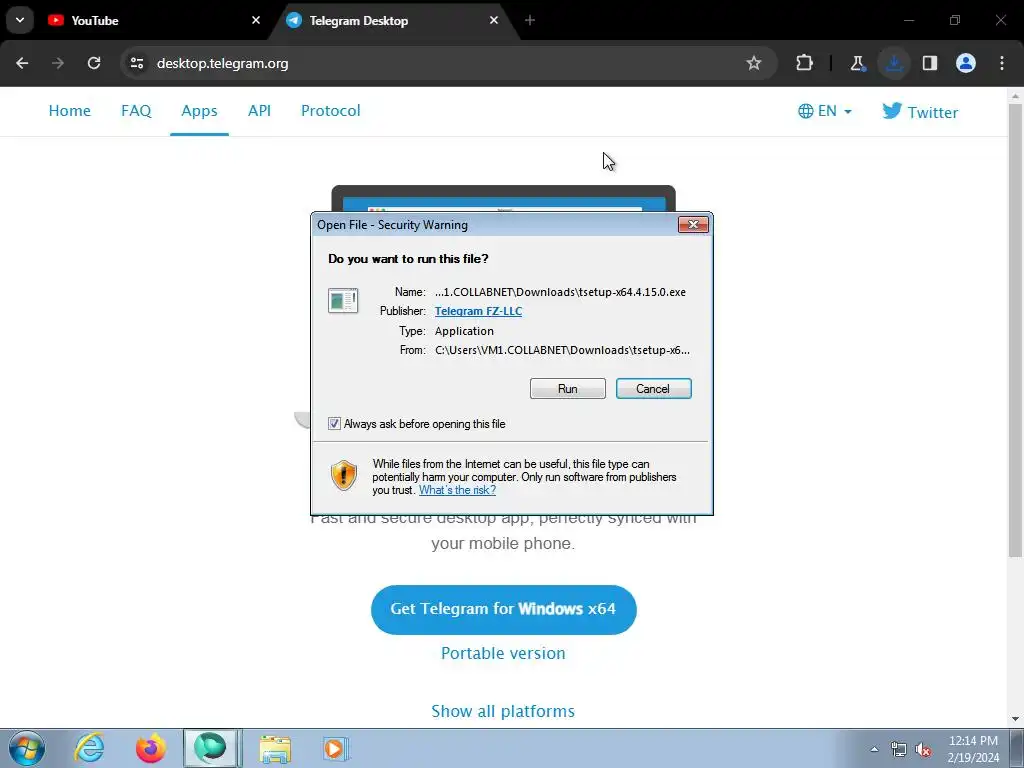The image size is (1024, 768).
Task: Open the Telegram FZ-LLC publisher link
Action: 479,311
